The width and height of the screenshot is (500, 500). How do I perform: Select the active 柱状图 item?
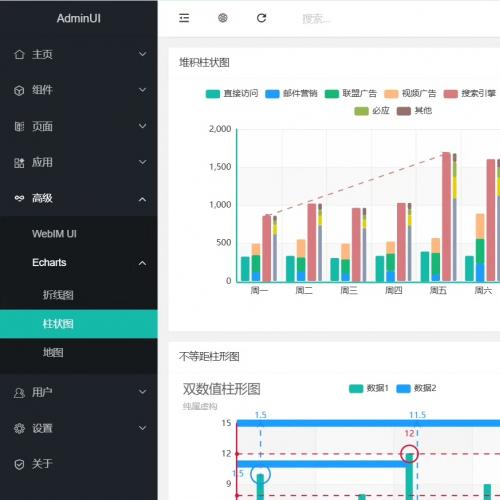[x=79, y=324]
